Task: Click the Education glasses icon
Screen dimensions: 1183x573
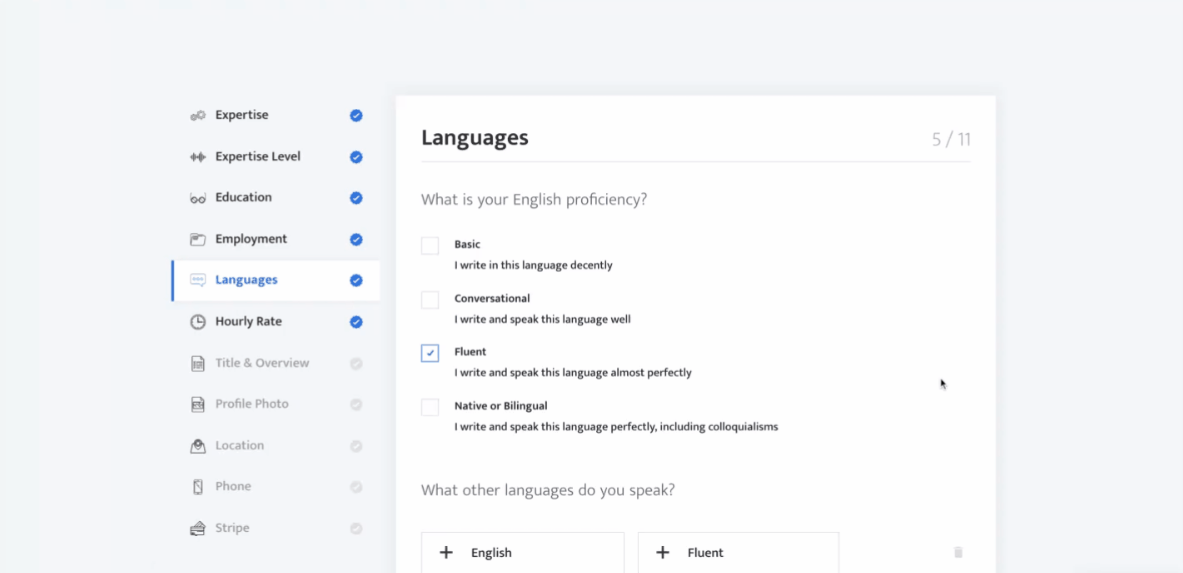Action: coord(198,198)
